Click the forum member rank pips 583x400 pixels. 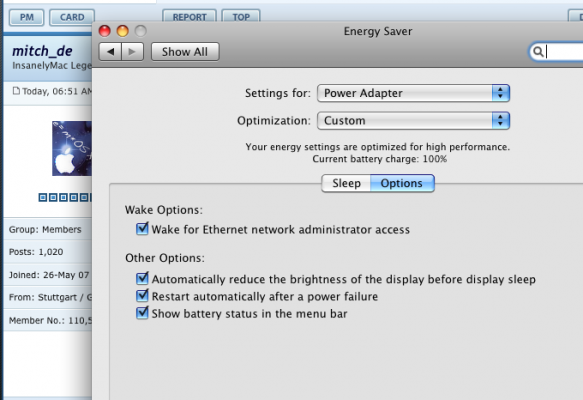click(x=65, y=197)
